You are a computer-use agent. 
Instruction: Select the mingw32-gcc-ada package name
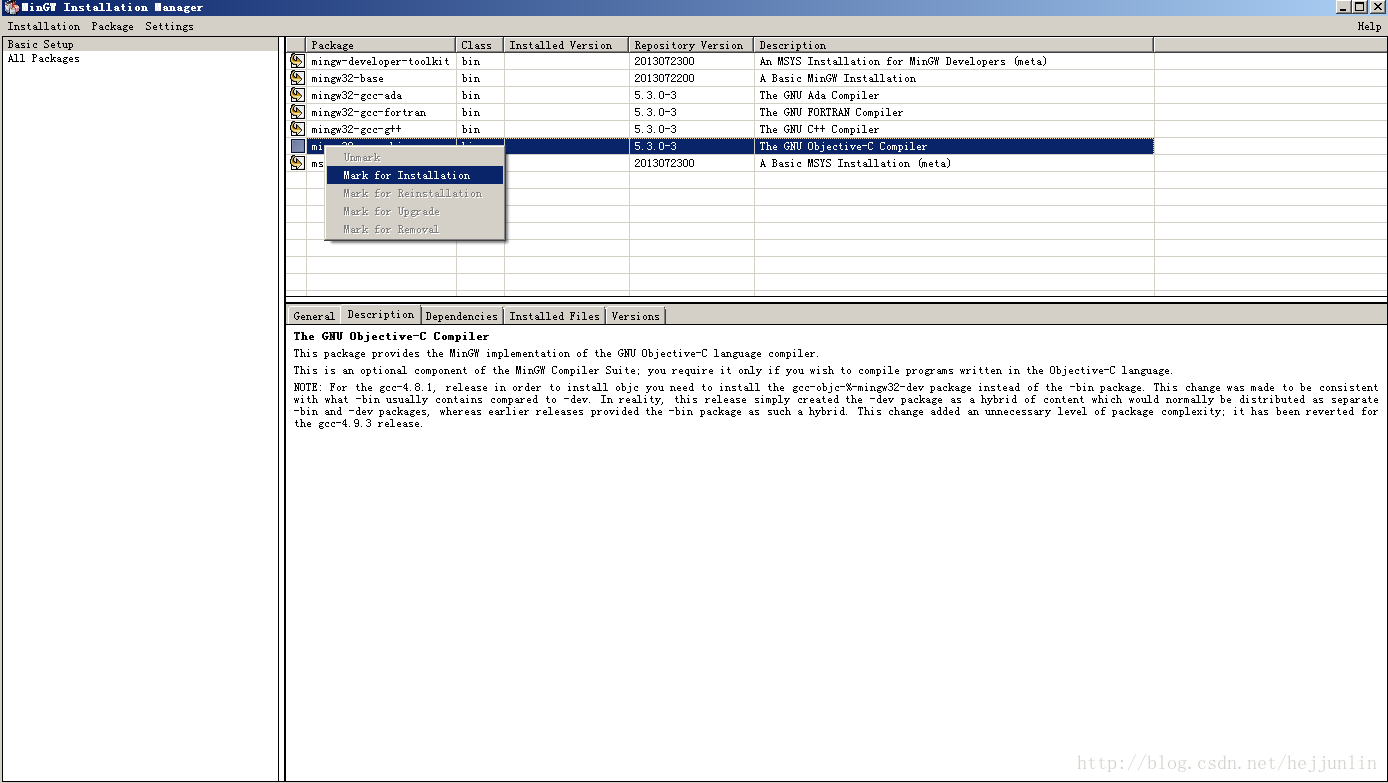point(356,95)
